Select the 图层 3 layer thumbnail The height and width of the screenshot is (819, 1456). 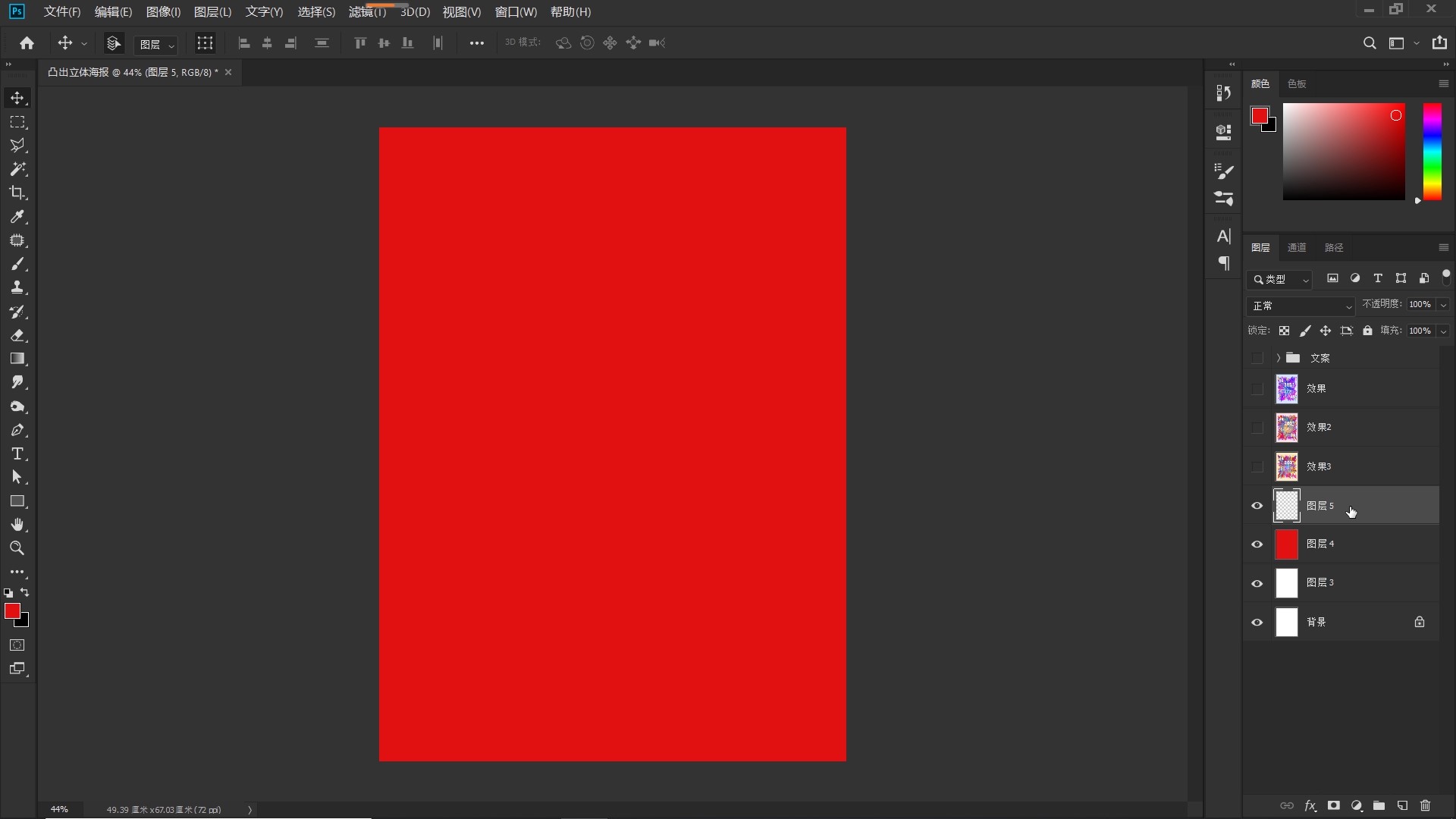(x=1287, y=583)
